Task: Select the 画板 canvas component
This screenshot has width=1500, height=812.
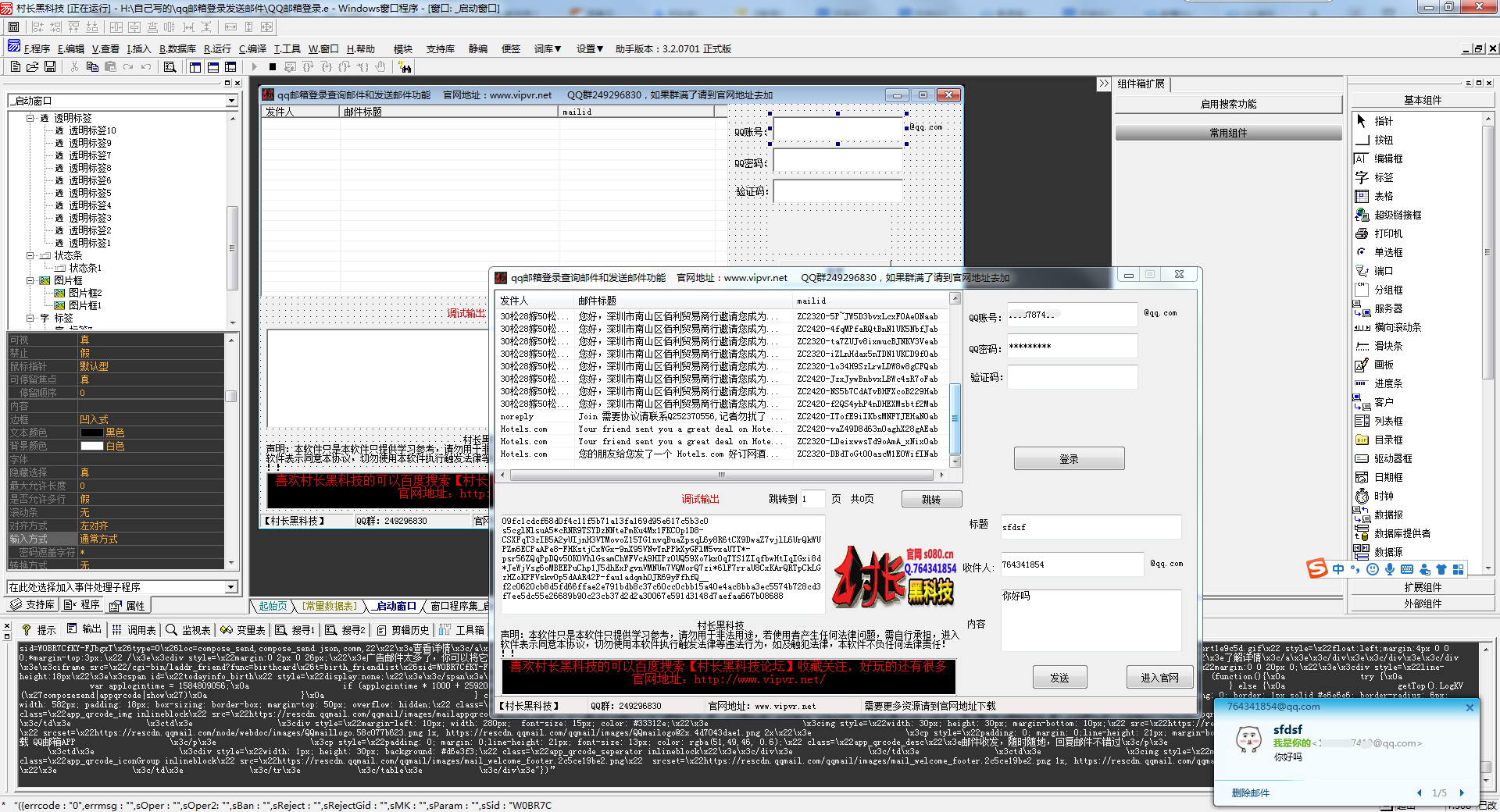Action: click(x=1383, y=365)
